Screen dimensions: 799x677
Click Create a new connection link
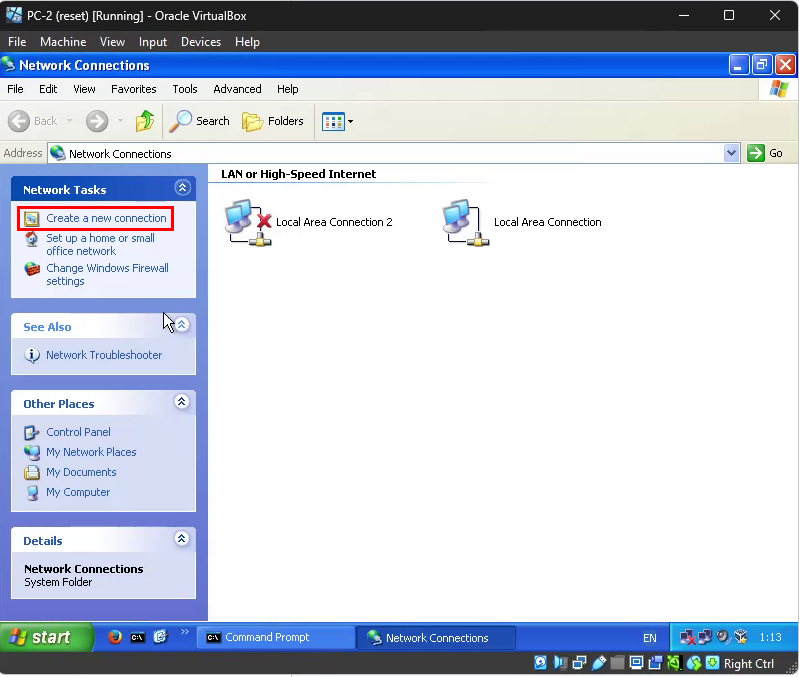tap(106, 219)
